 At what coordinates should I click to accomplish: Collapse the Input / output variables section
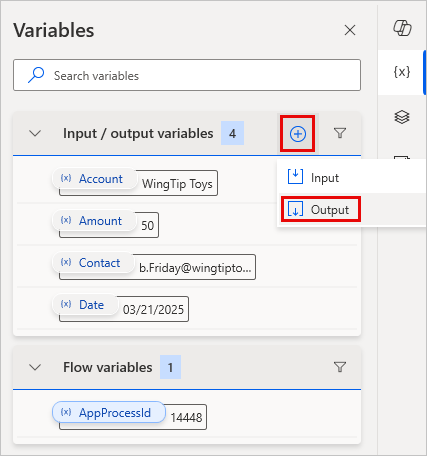[x=35, y=133]
